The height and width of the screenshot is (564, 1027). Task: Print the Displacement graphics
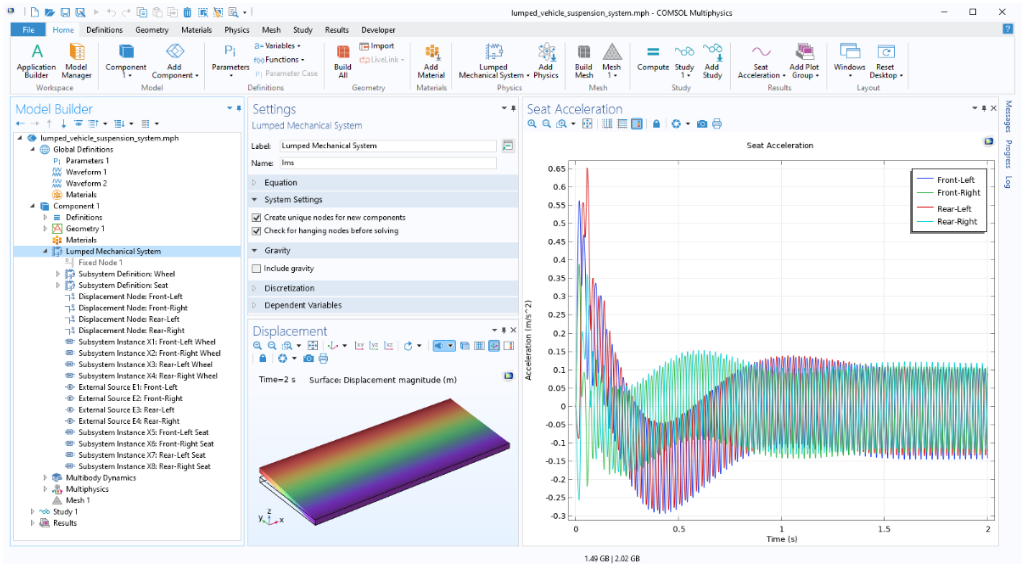tap(324, 358)
